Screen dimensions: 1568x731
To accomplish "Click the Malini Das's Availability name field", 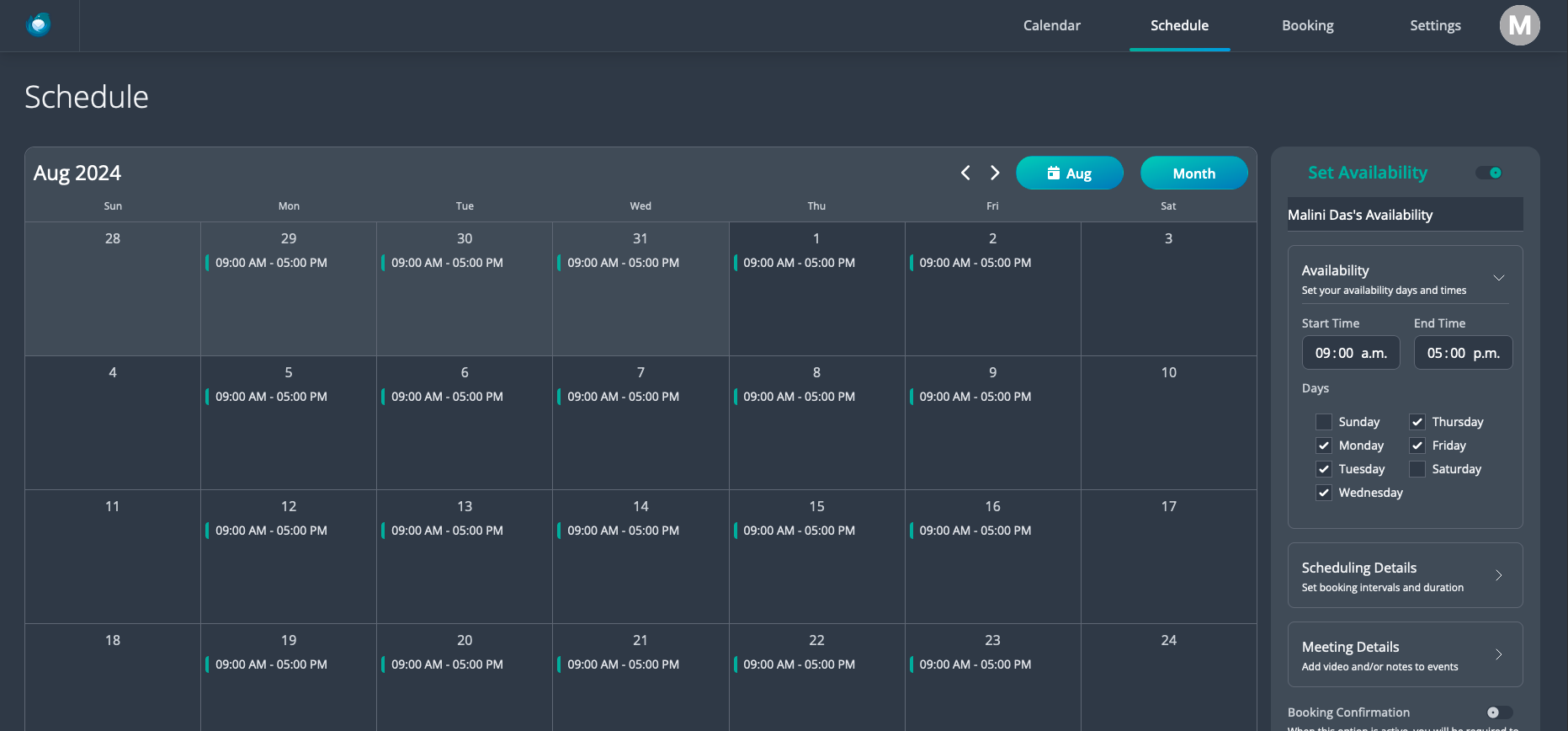I will (x=1405, y=215).
